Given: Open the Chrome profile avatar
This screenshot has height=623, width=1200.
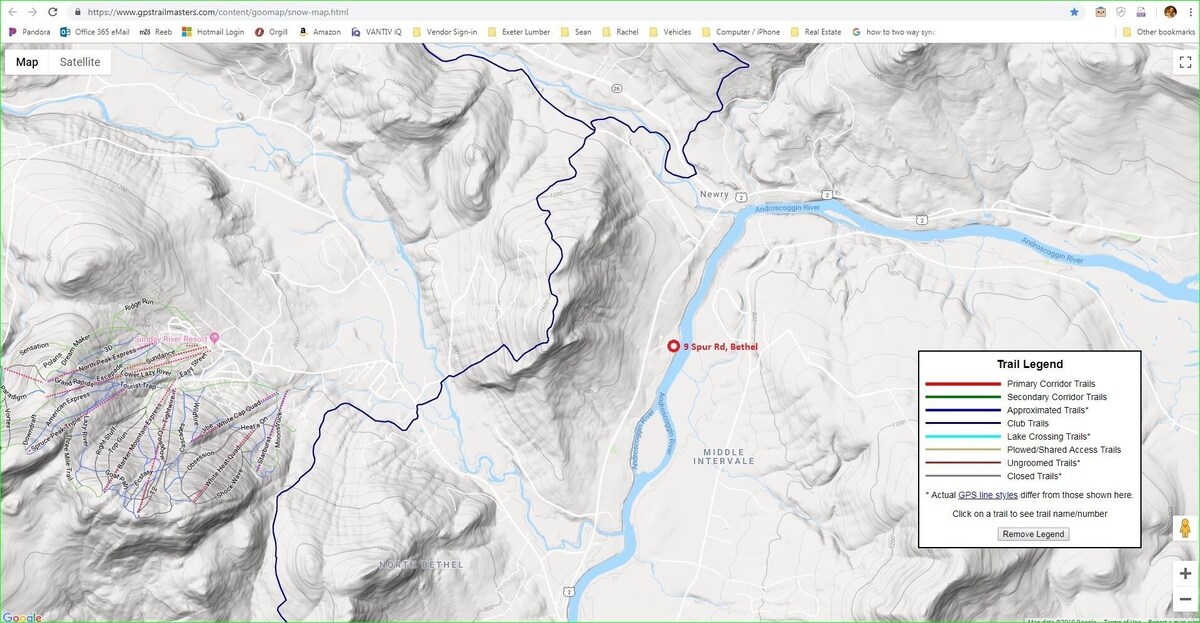Looking at the screenshot, I should click(x=1170, y=12).
